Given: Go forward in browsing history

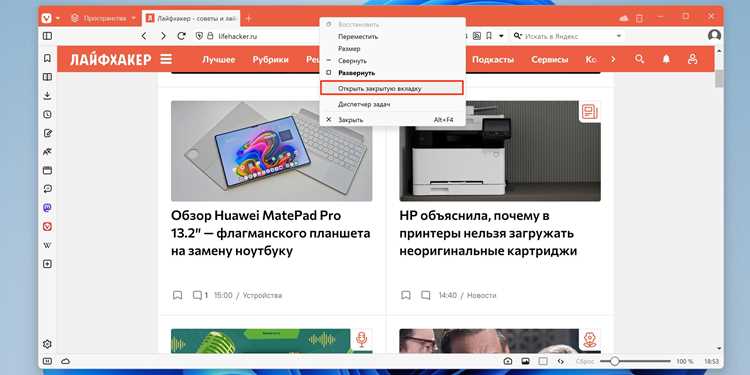Looking at the screenshot, I should [x=163, y=36].
